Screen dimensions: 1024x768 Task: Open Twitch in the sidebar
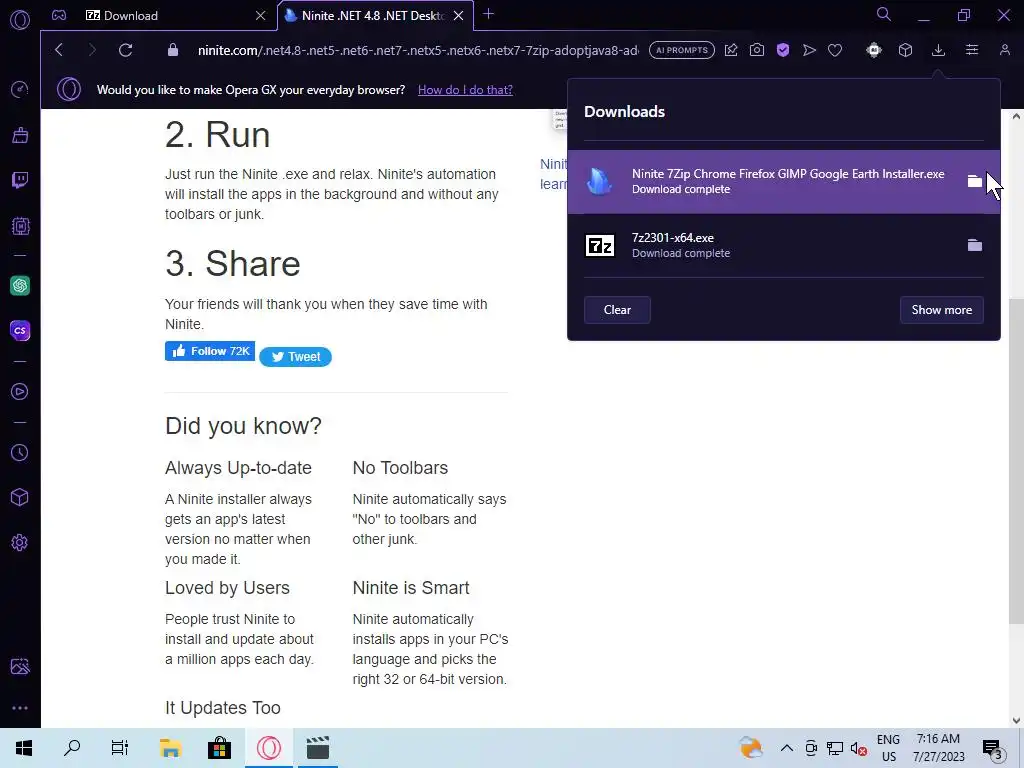(20, 180)
